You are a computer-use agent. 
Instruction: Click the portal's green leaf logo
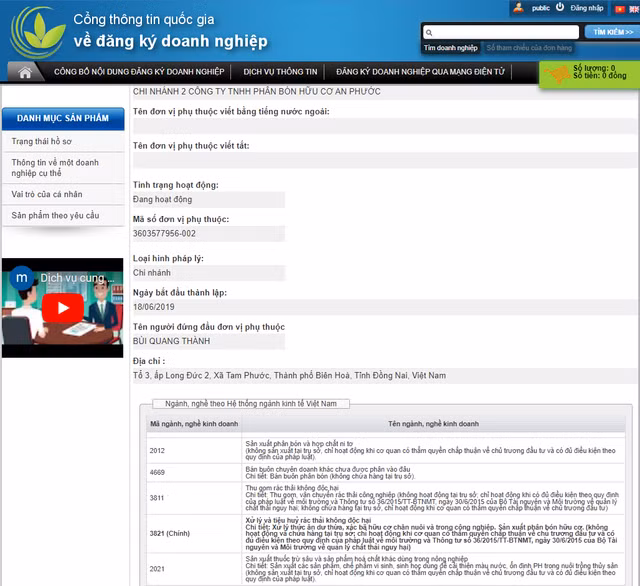(37, 30)
